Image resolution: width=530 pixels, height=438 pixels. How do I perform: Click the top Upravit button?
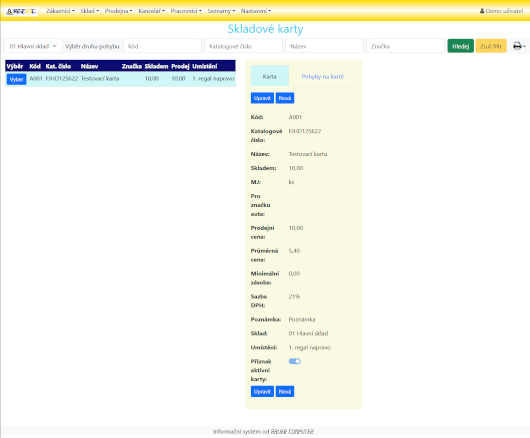(x=262, y=98)
